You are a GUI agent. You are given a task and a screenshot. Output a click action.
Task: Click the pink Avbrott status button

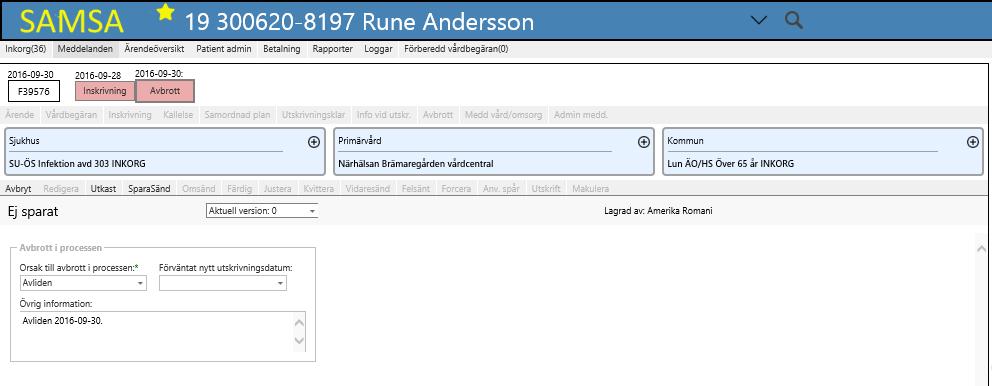tap(165, 91)
